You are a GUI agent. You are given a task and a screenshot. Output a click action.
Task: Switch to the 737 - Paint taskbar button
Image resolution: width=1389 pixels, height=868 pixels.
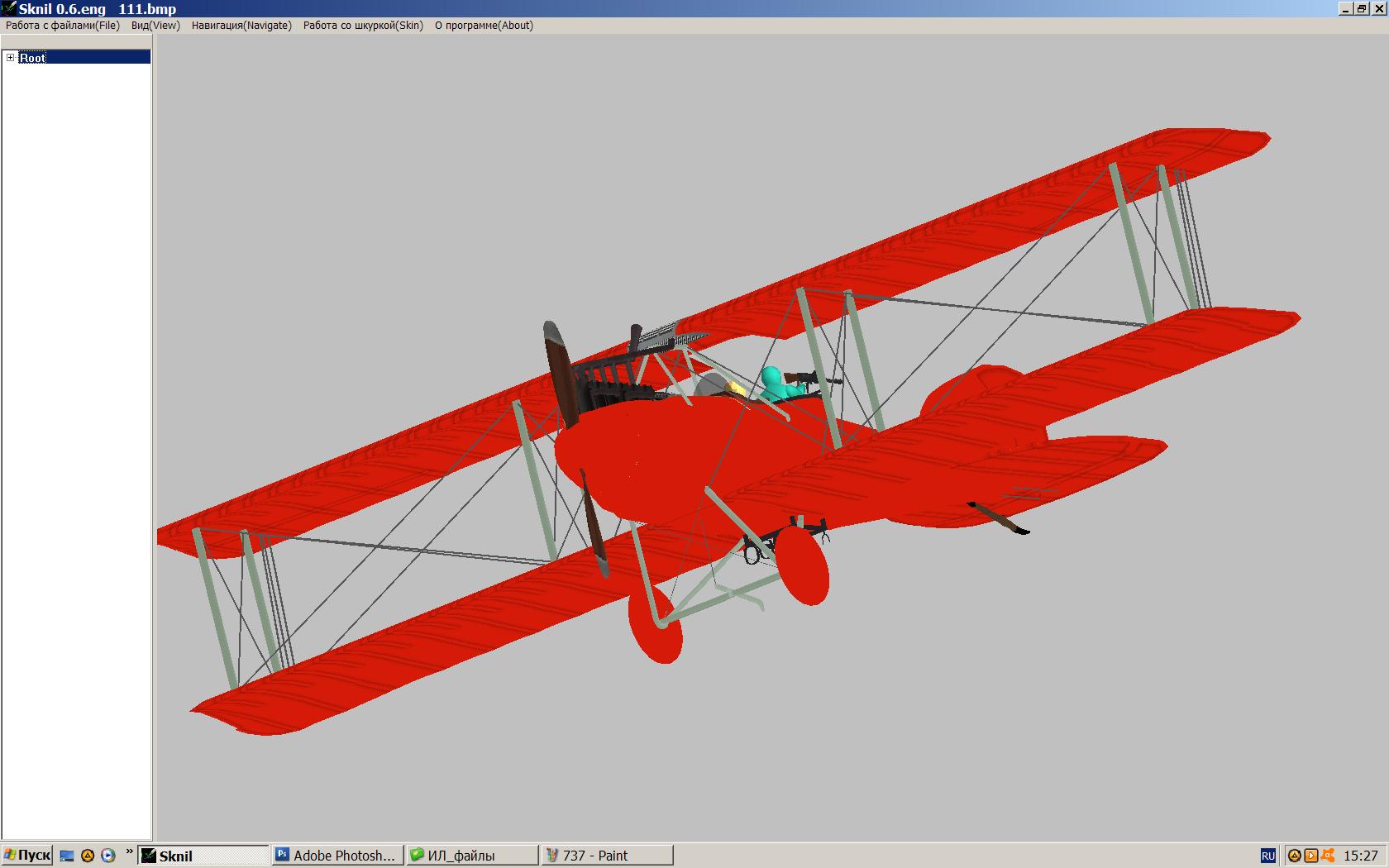607,856
